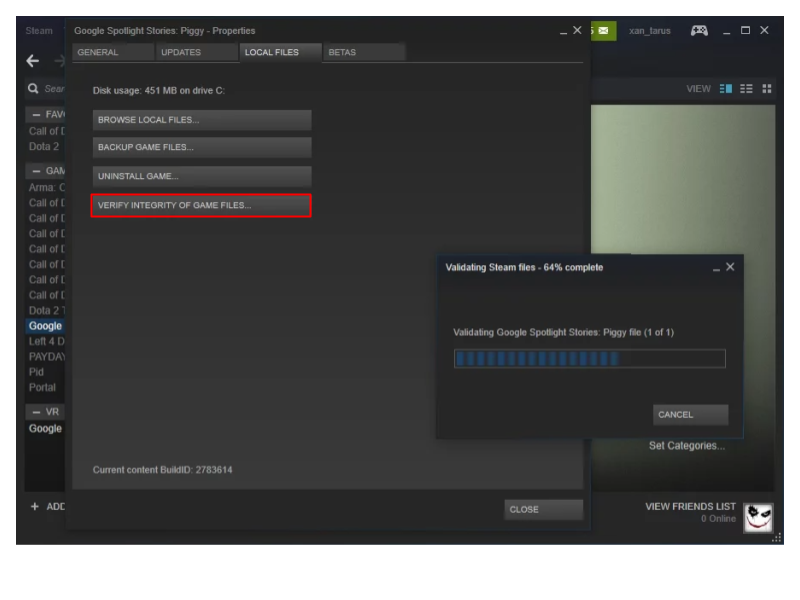Open the xan_tarus account name menu

tap(649, 31)
